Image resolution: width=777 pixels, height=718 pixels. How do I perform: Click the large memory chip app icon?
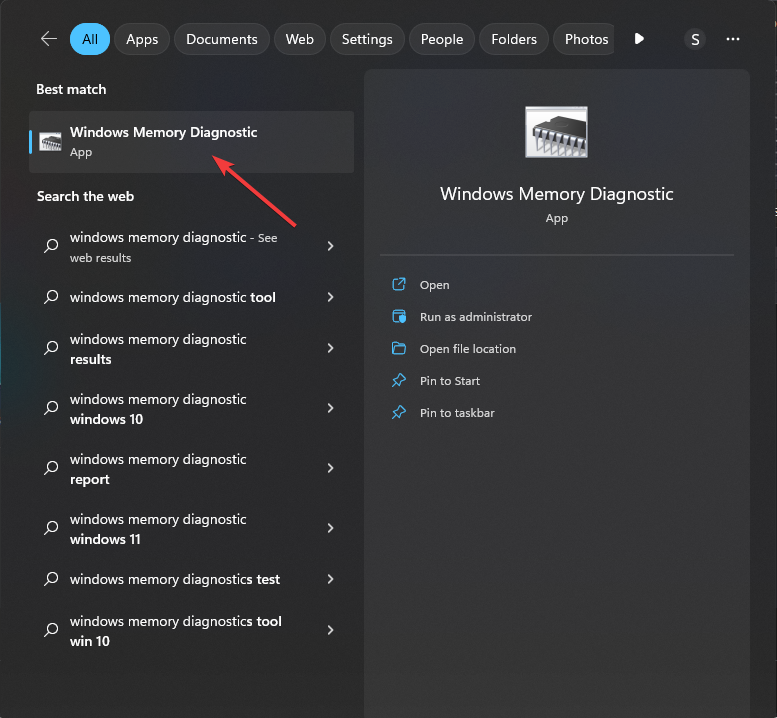coord(556,133)
